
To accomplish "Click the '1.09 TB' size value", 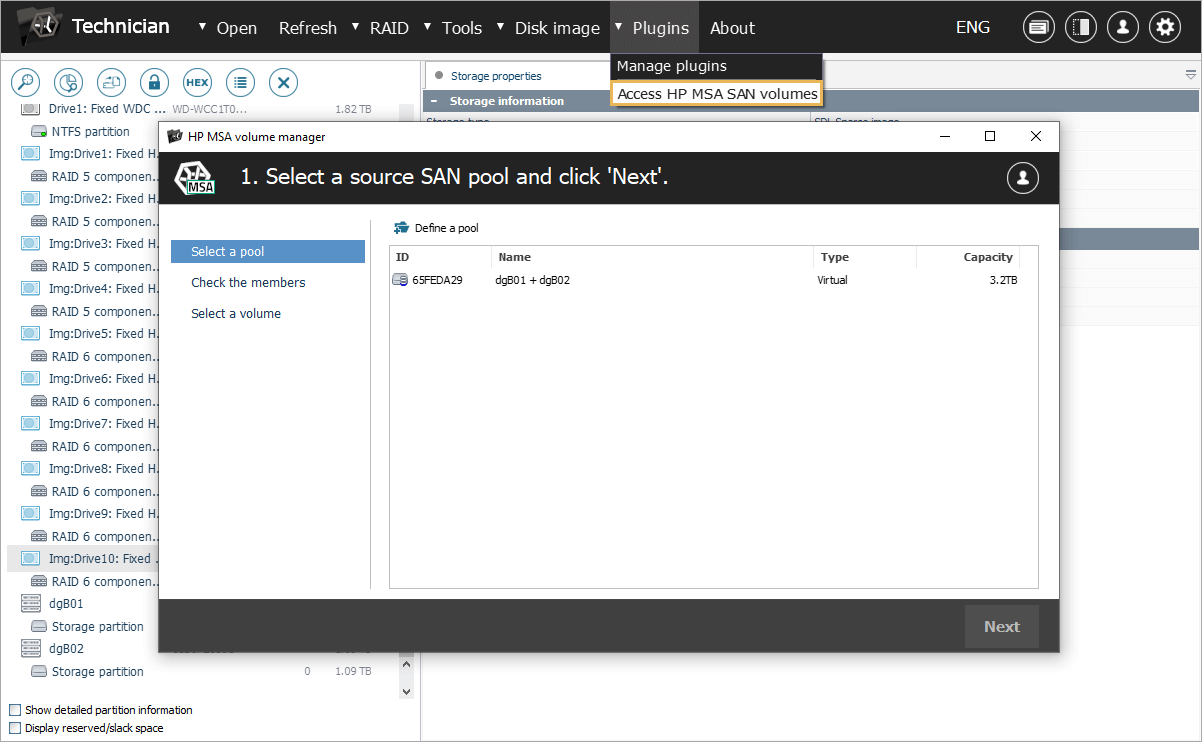I will [353, 671].
